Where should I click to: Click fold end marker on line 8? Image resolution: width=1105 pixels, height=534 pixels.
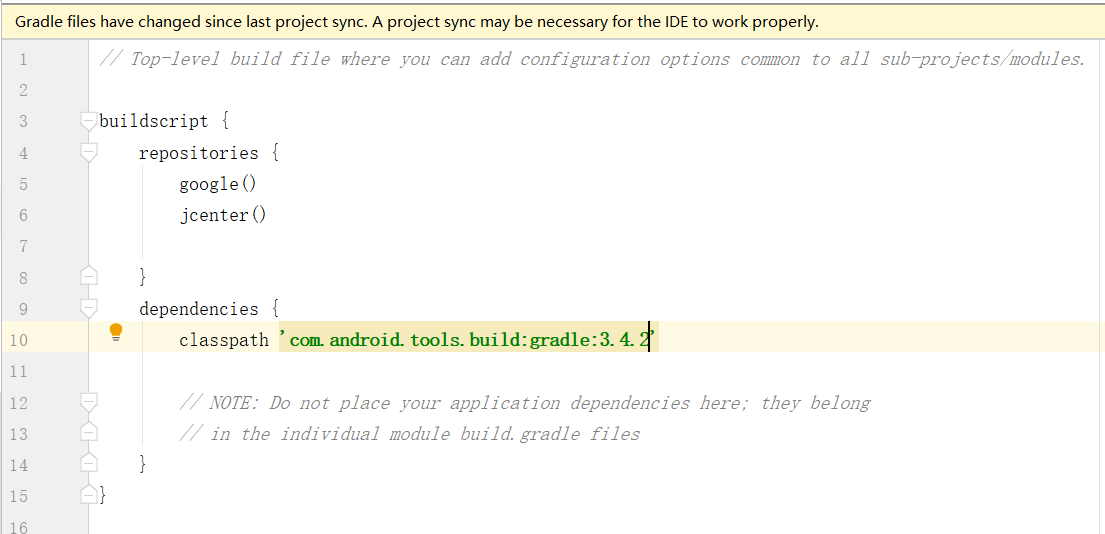click(x=88, y=276)
